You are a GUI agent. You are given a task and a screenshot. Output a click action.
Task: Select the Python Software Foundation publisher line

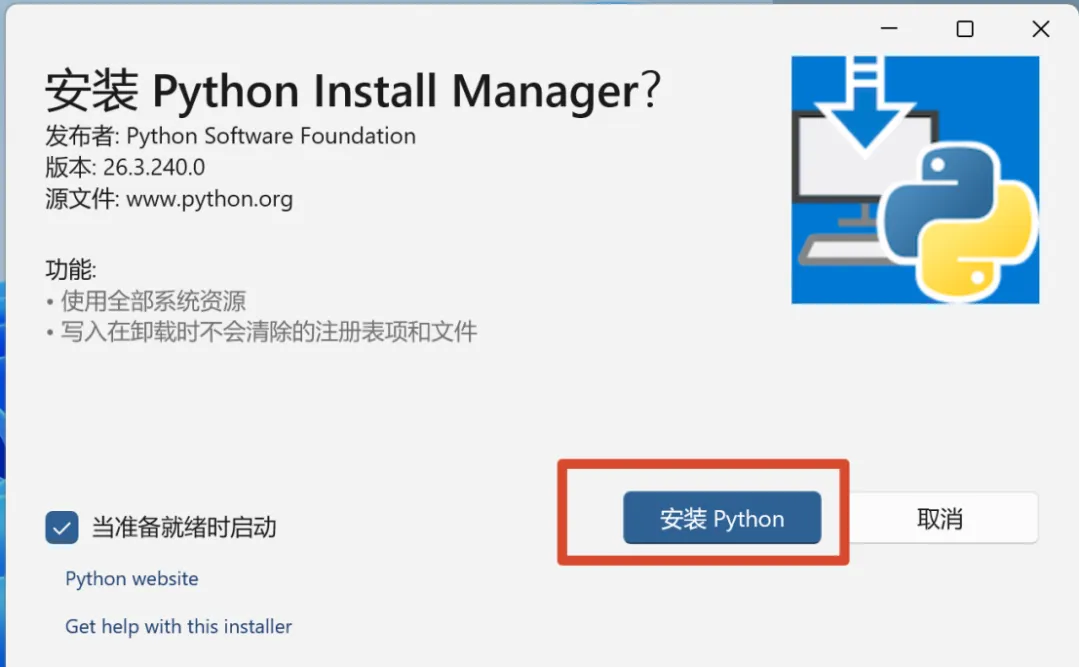point(231,136)
